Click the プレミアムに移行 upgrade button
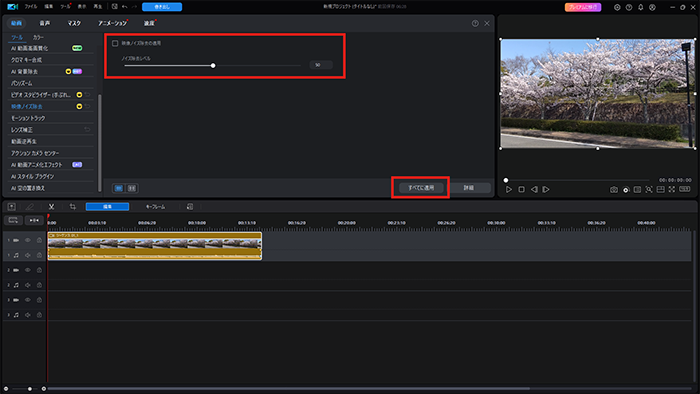This screenshot has height=394, width=700. [583, 7]
